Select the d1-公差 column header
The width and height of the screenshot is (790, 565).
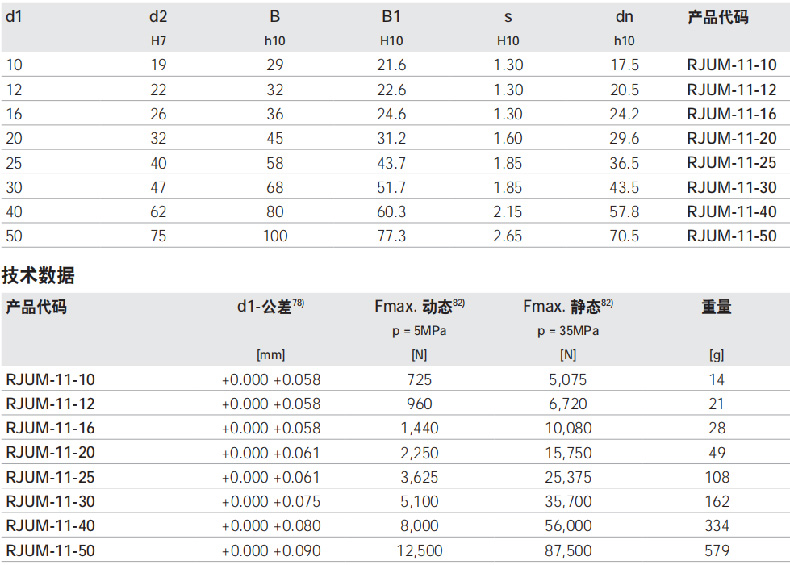coord(270,307)
